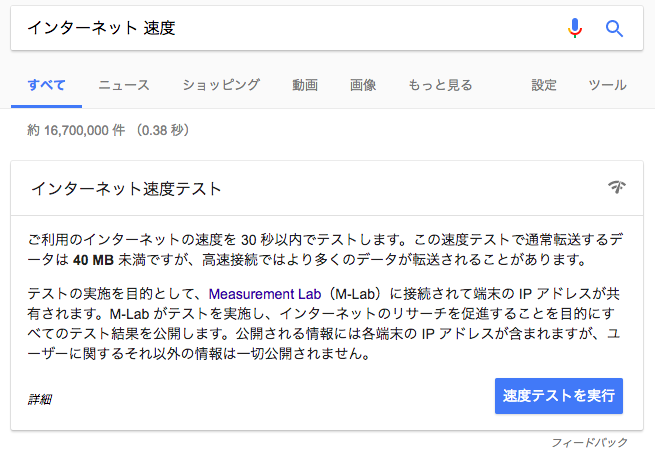Start voice search with microphone icon
This screenshot has width=655, height=455.
[x=575, y=28]
